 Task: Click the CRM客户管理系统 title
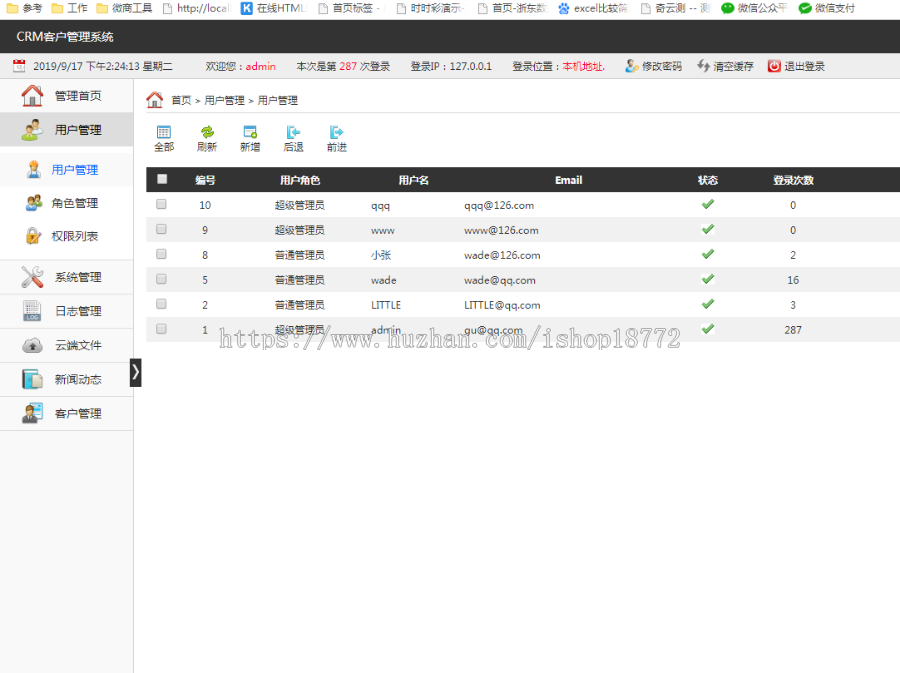click(x=65, y=37)
